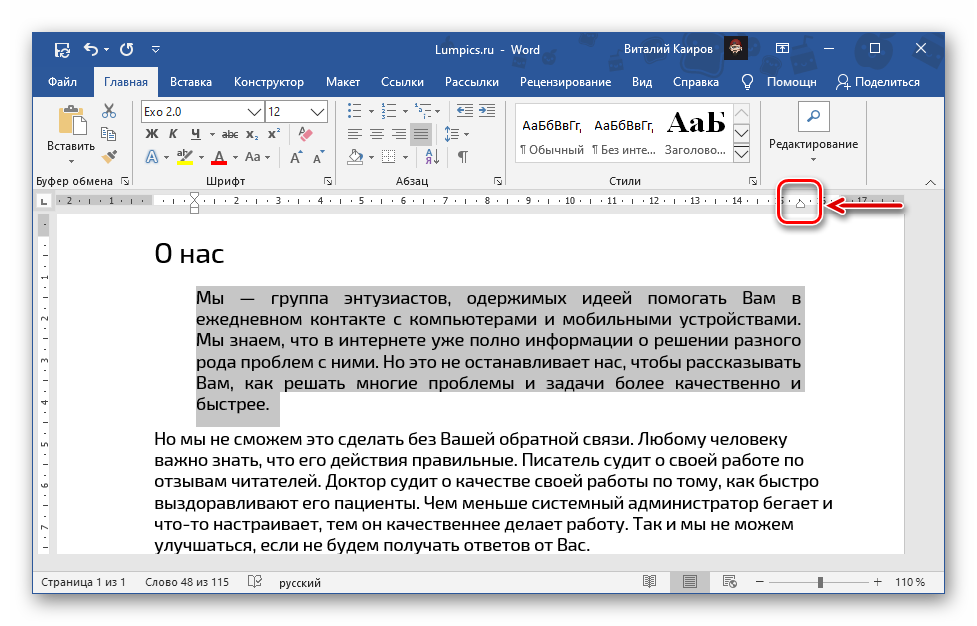The width and height of the screenshot is (977, 626).
Task: Apply the Обычный style
Action: click(x=550, y=135)
